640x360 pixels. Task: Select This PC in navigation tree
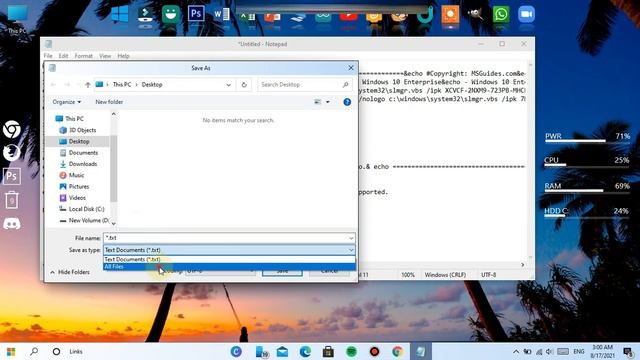[69, 118]
